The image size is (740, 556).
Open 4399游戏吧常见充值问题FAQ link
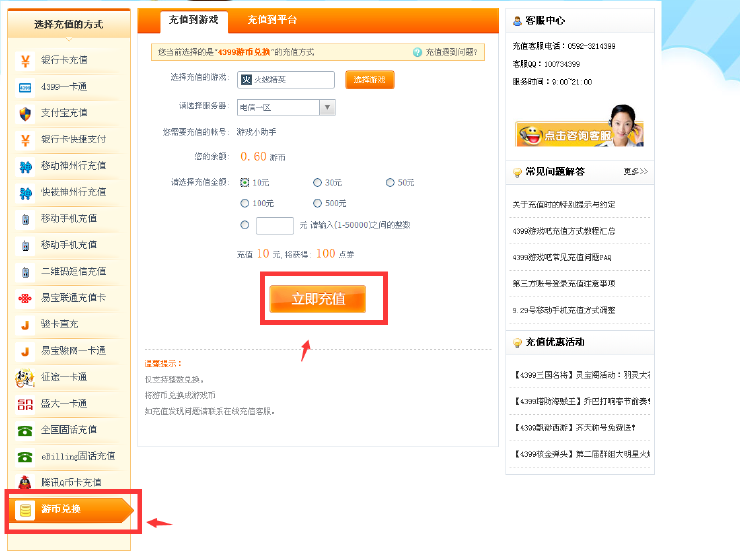click(x=562, y=257)
